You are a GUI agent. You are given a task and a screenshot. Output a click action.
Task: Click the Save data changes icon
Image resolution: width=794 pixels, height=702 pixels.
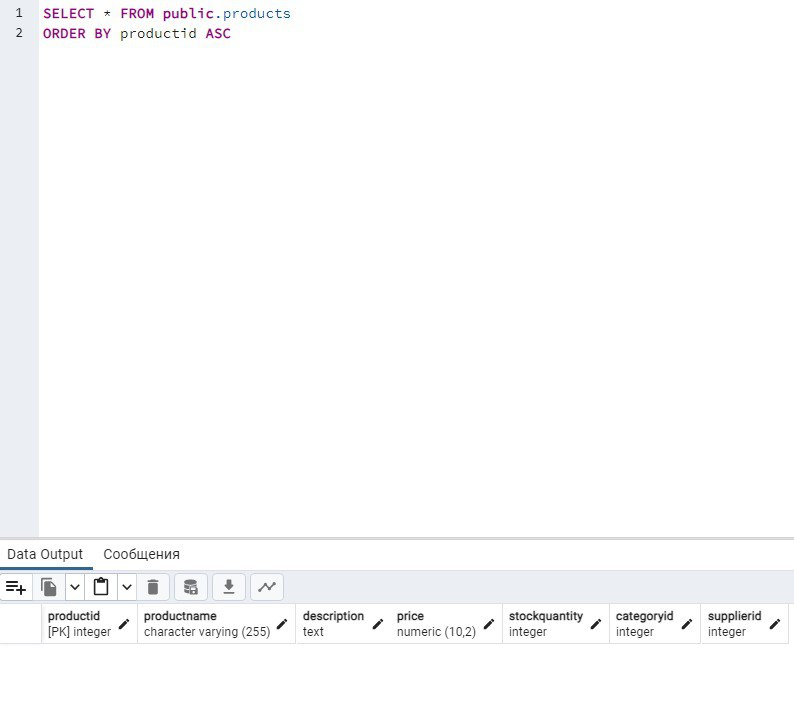tap(191, 587)
